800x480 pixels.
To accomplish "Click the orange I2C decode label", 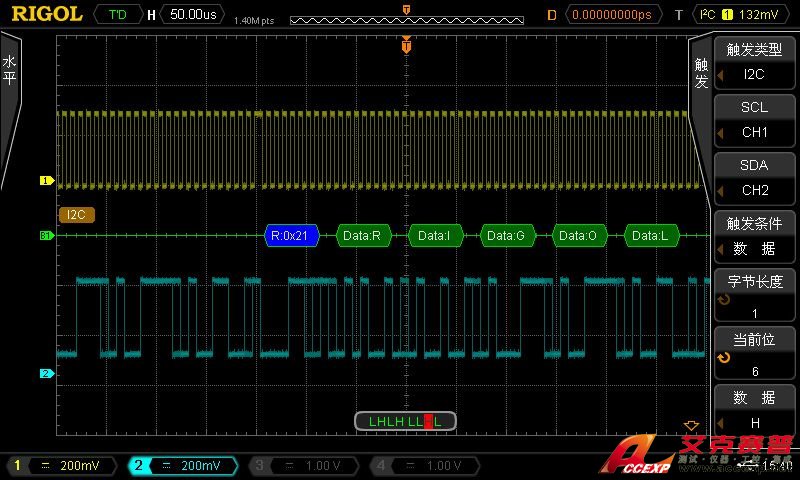I will pyautogui.click(x=77, y=214).
